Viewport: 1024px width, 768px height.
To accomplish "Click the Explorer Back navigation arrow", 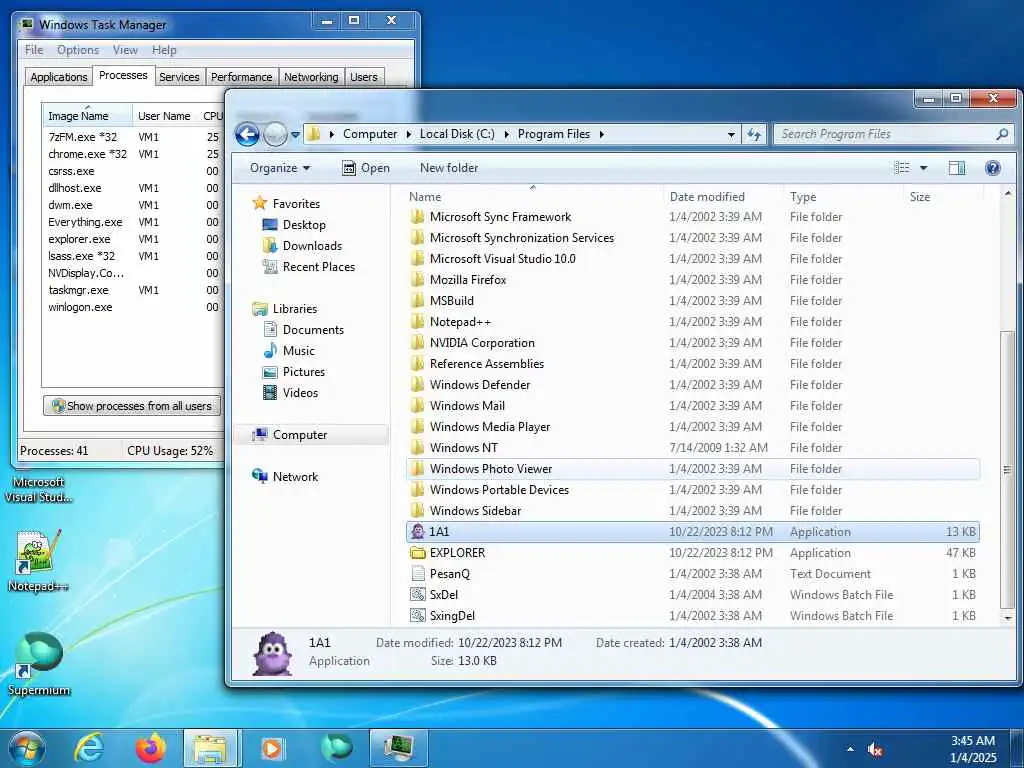I will click(247, 135).
